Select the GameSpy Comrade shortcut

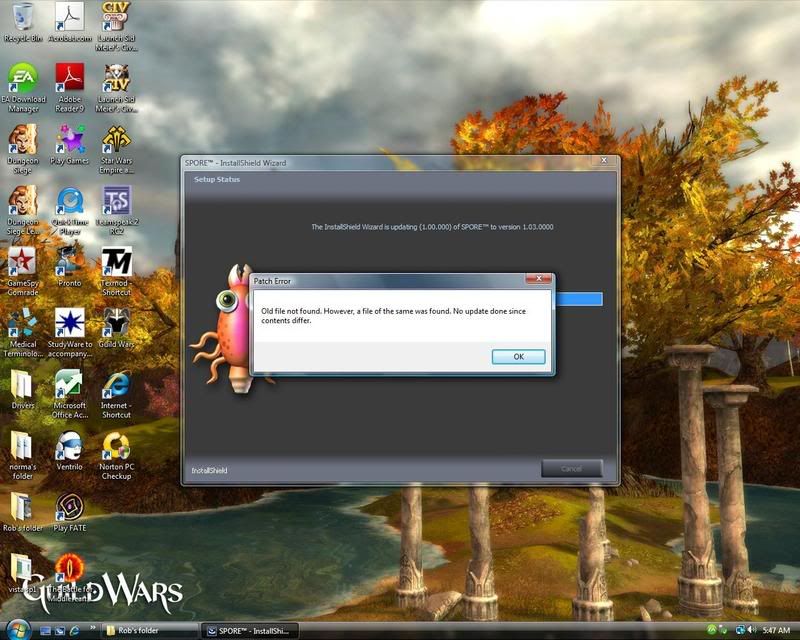coord(23,272)
